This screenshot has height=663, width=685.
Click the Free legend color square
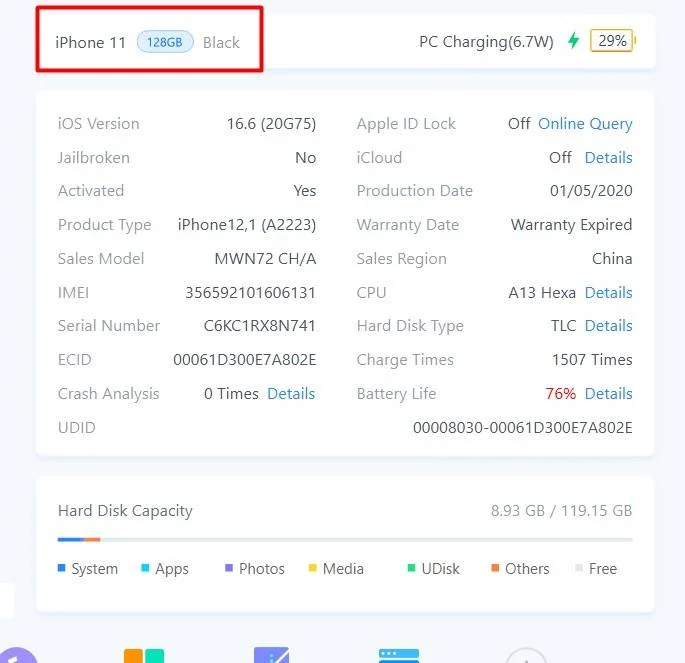(x=579, y=568)
